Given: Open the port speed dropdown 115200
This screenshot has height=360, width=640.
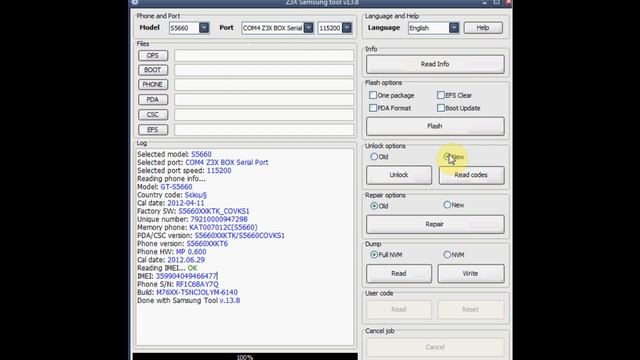Looking at the screenshot, I should coord(347,28).
